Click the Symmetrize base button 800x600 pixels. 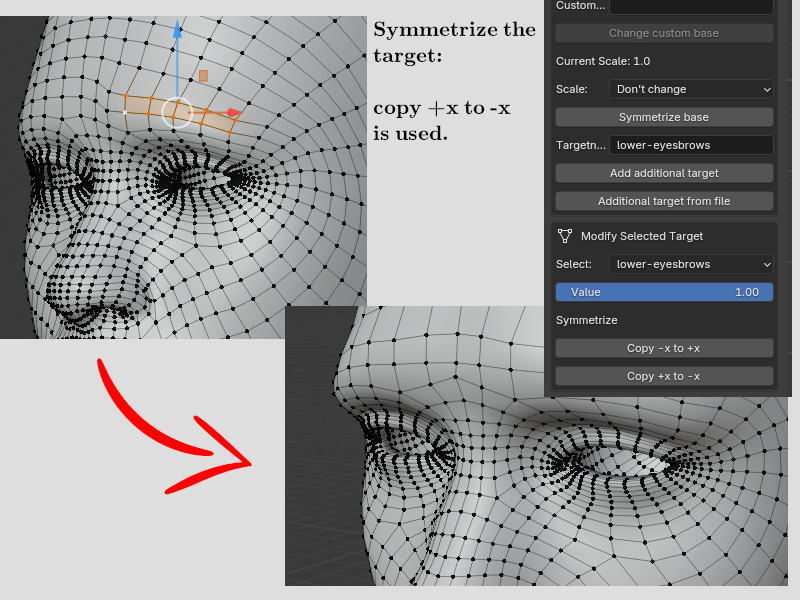pyautogui.click(x=664, y=117)
